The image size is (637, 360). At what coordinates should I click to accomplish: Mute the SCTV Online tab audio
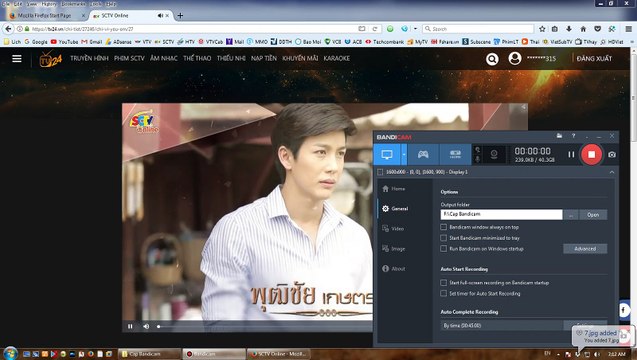tap(160, 15)
